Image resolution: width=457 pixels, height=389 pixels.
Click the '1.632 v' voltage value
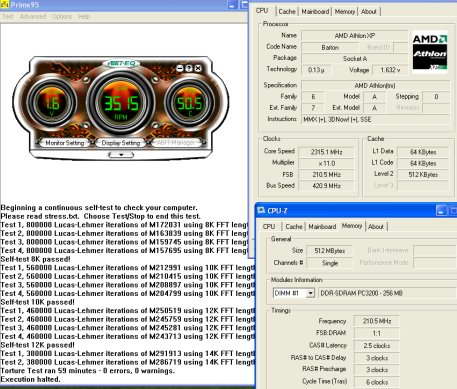point(390,70)
